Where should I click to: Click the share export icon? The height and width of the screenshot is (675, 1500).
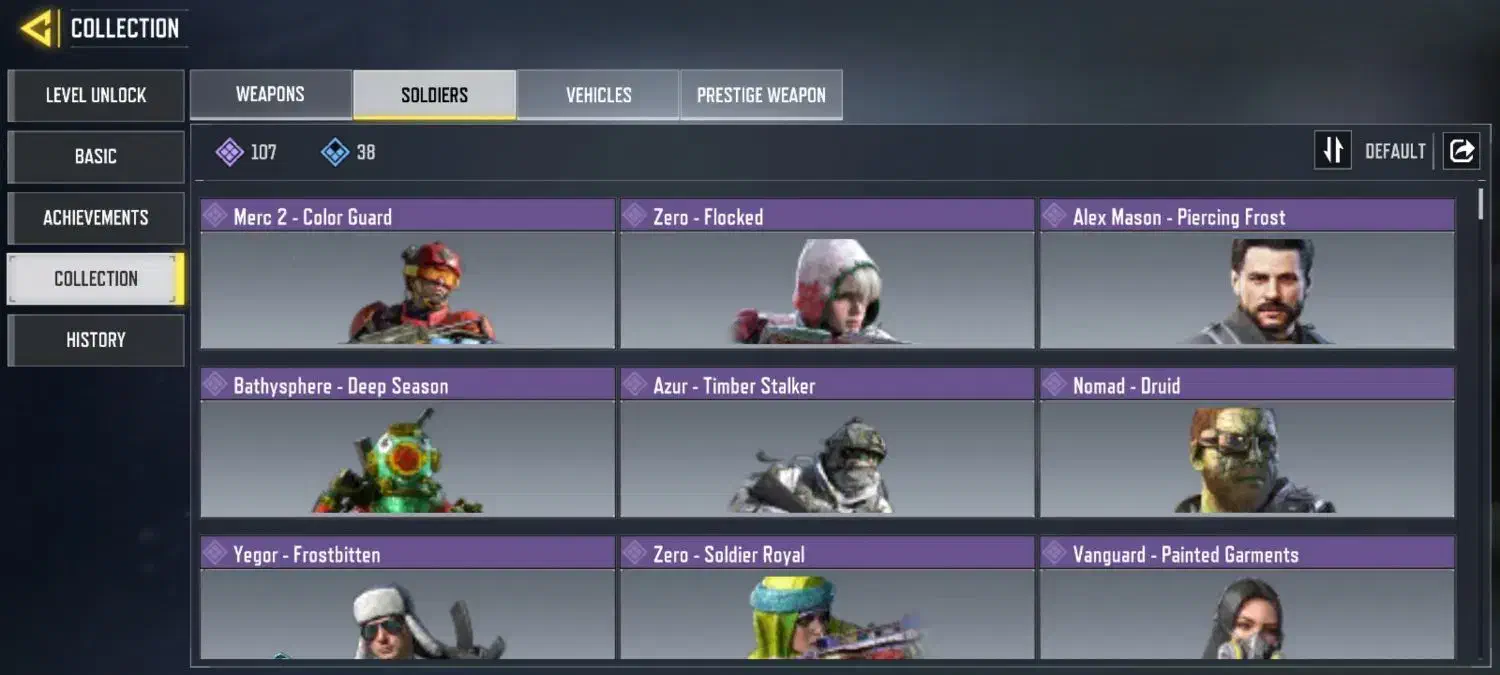(x=1461, y=151)
